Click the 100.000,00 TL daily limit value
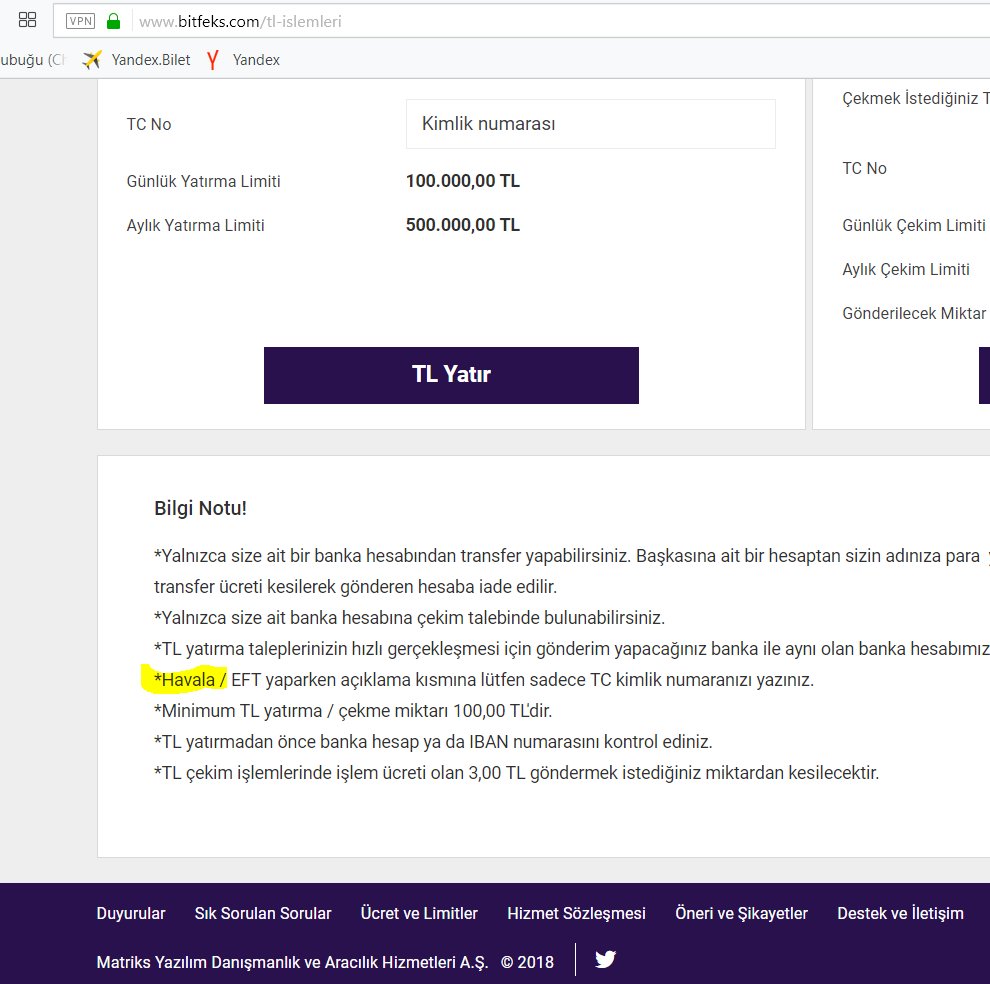This screenshot has height=984, width=990. (x=463, y=181)
